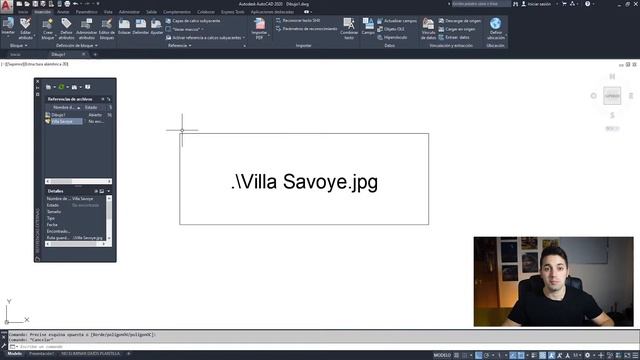Click the Undo arrow in quick access toolbar
The height and width of the screenshot is (360, 640).
76,4
